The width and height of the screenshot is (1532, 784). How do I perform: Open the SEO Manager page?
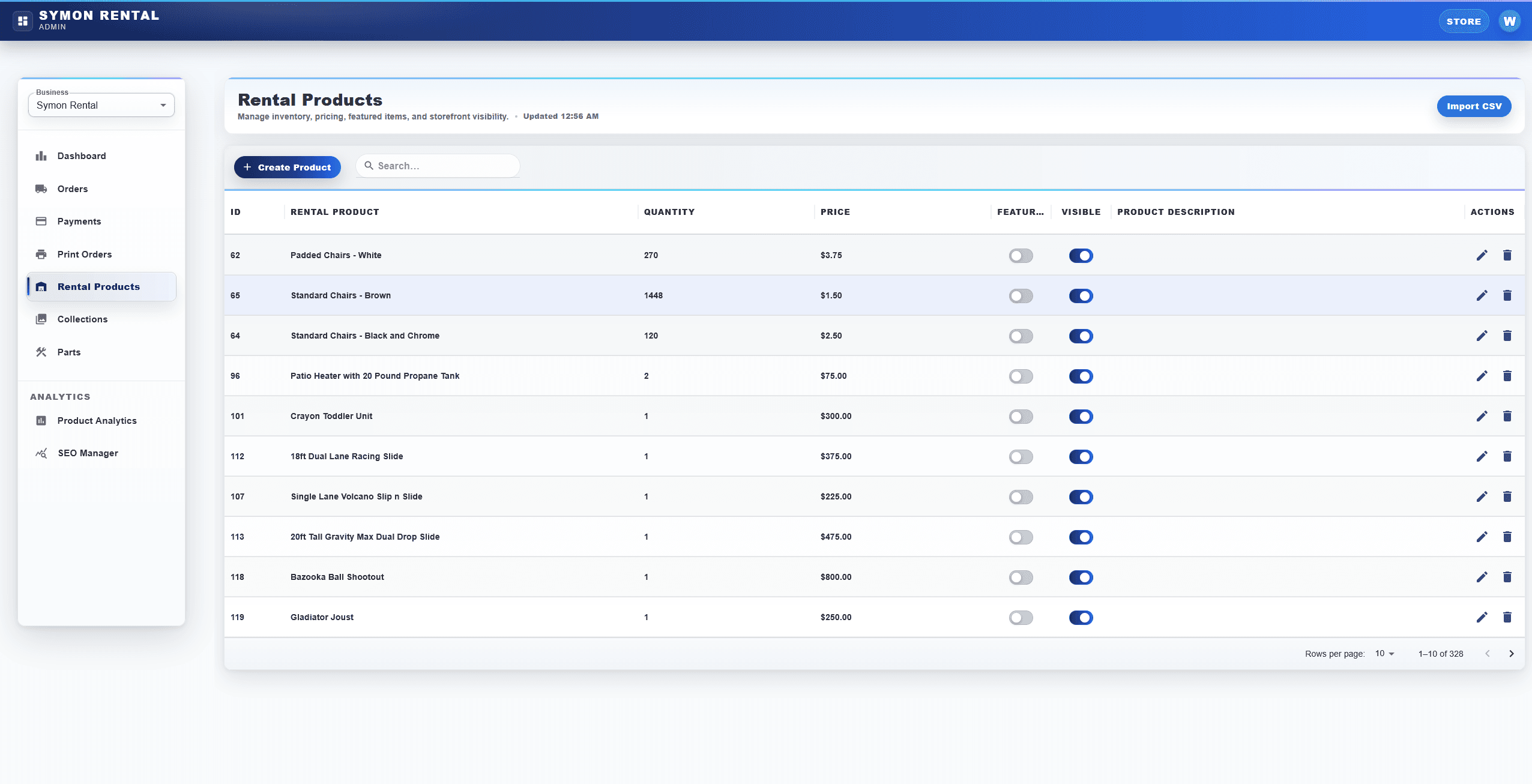click(88, 453)
